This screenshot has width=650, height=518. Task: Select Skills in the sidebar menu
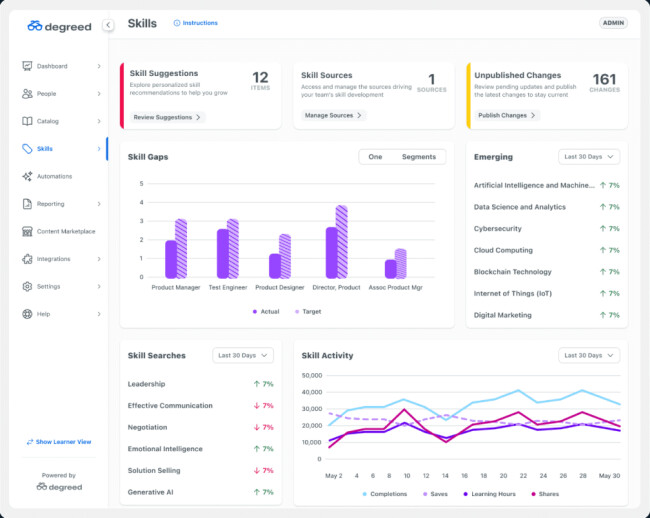pos(45,149)
